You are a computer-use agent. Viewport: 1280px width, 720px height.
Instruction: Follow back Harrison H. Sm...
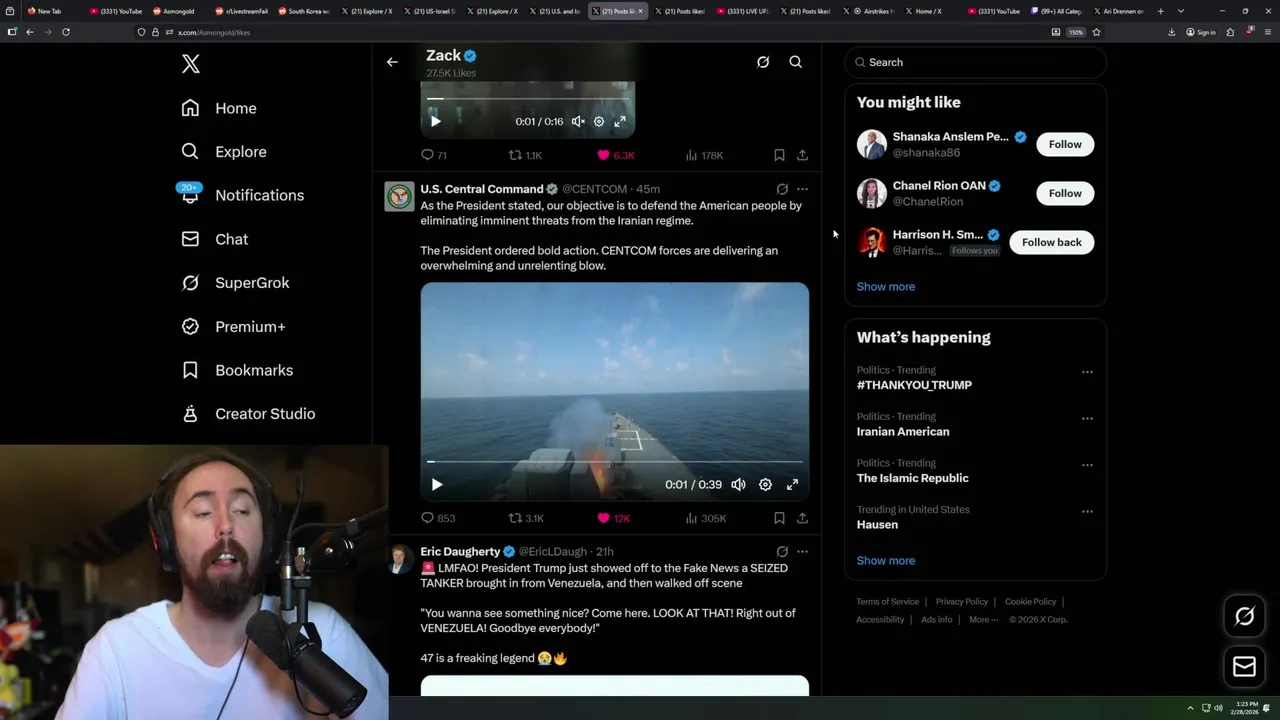click(1051, 242)
